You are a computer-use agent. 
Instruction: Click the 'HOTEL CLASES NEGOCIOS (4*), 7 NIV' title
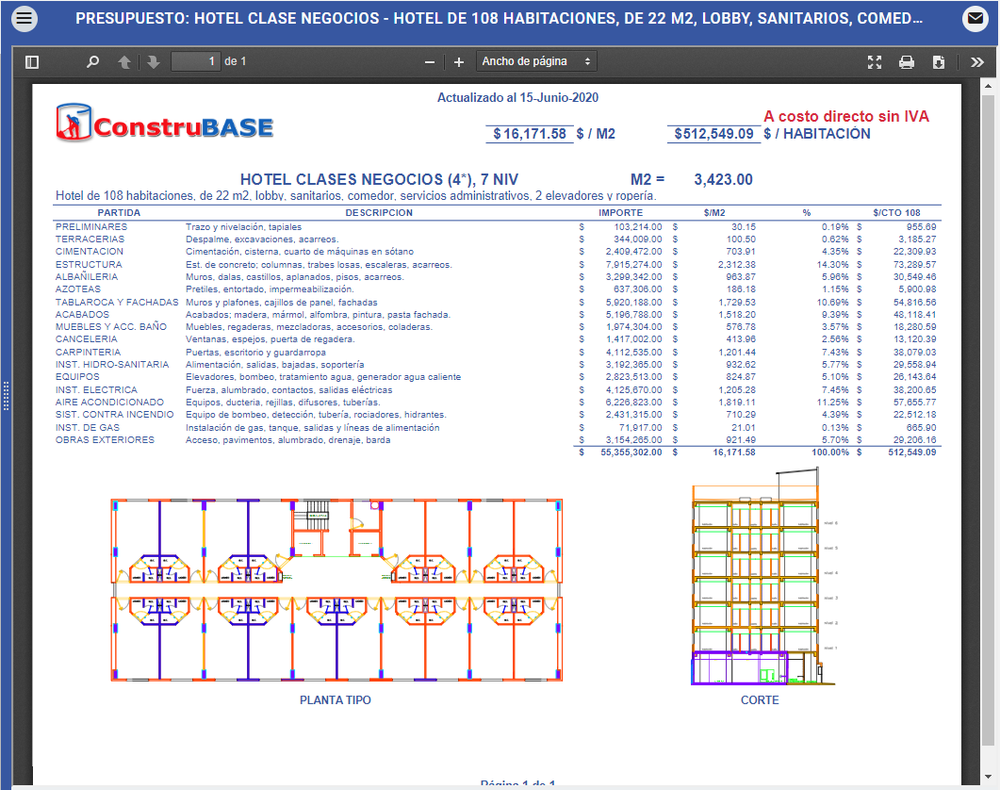coord(379,180)
